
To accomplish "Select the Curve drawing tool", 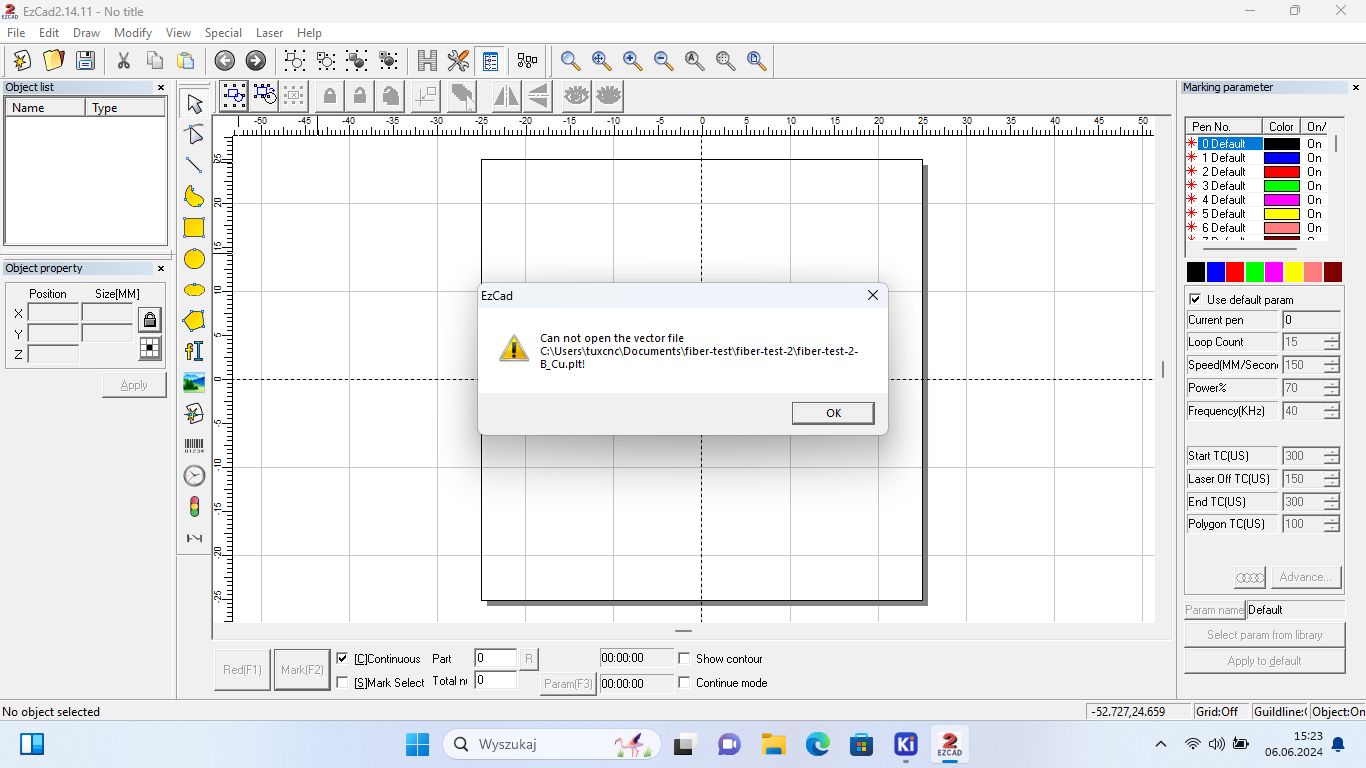I will (x=194, y=196).
